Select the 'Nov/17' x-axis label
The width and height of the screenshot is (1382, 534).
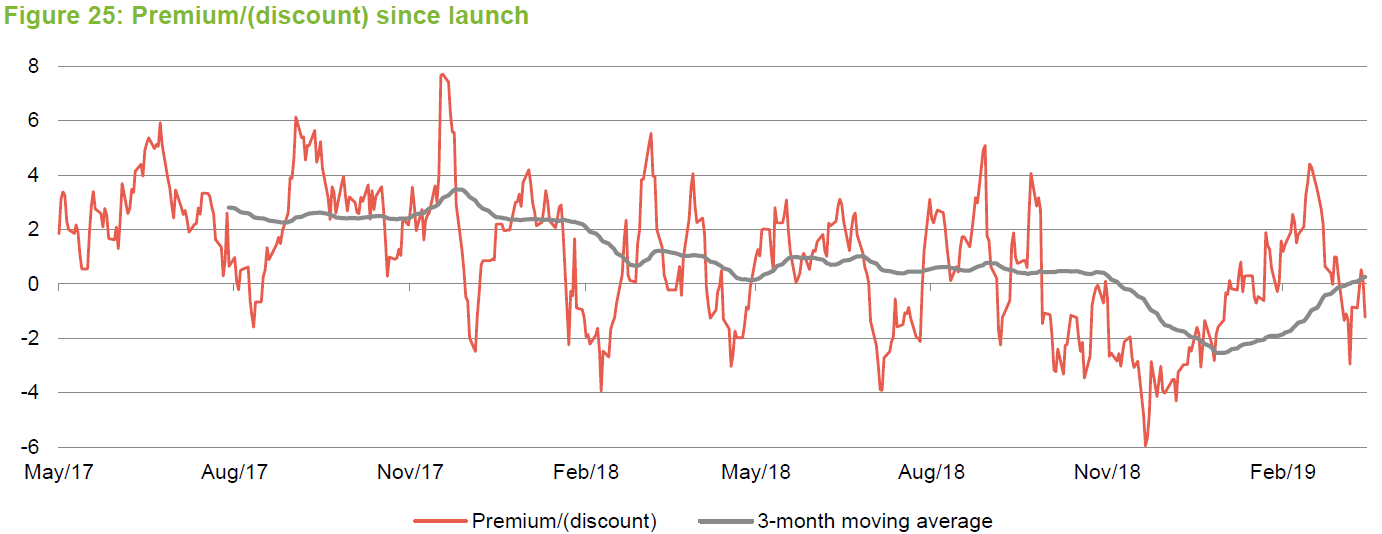(411, 471)
